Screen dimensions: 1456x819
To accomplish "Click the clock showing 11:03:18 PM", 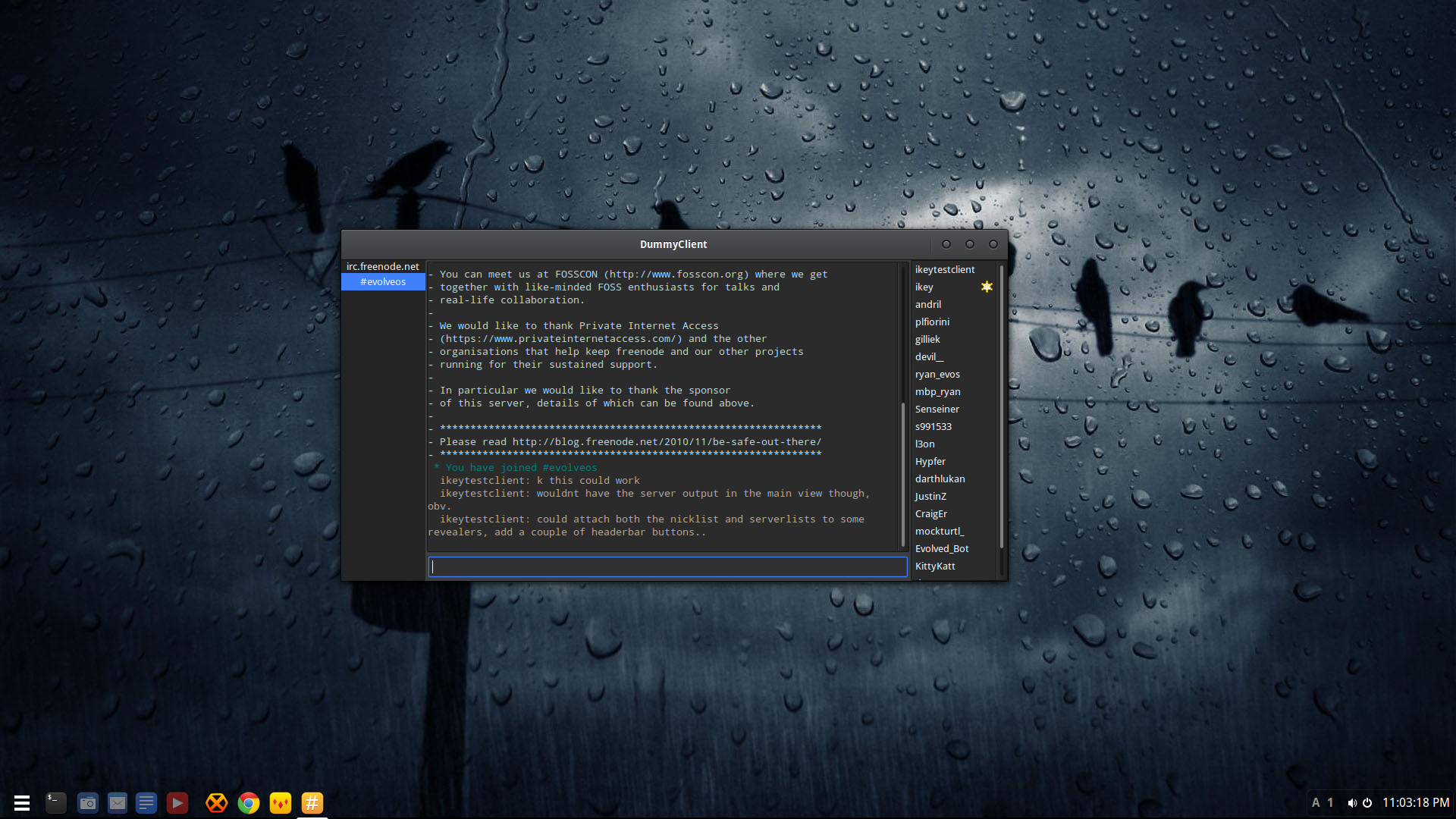I will [x=1416, y=802].
